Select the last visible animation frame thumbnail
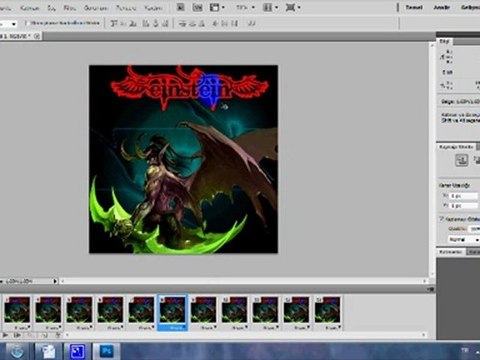This screenshot has height=360, width=480. [x=327, y=310]
